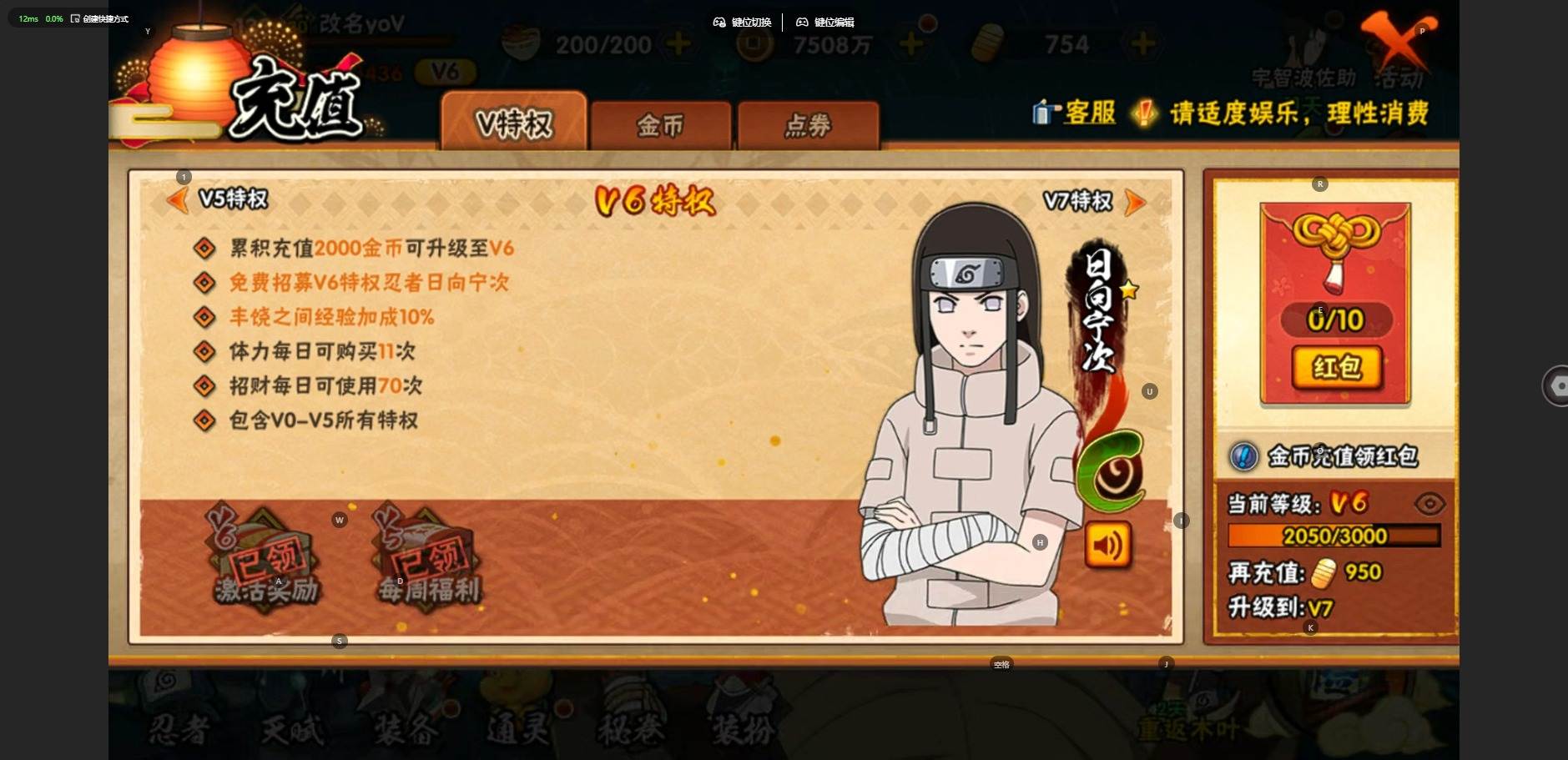Open the 每周福利 weekly reward icon
Screen dimensions: 1568x760
click(x=429, y=556)
